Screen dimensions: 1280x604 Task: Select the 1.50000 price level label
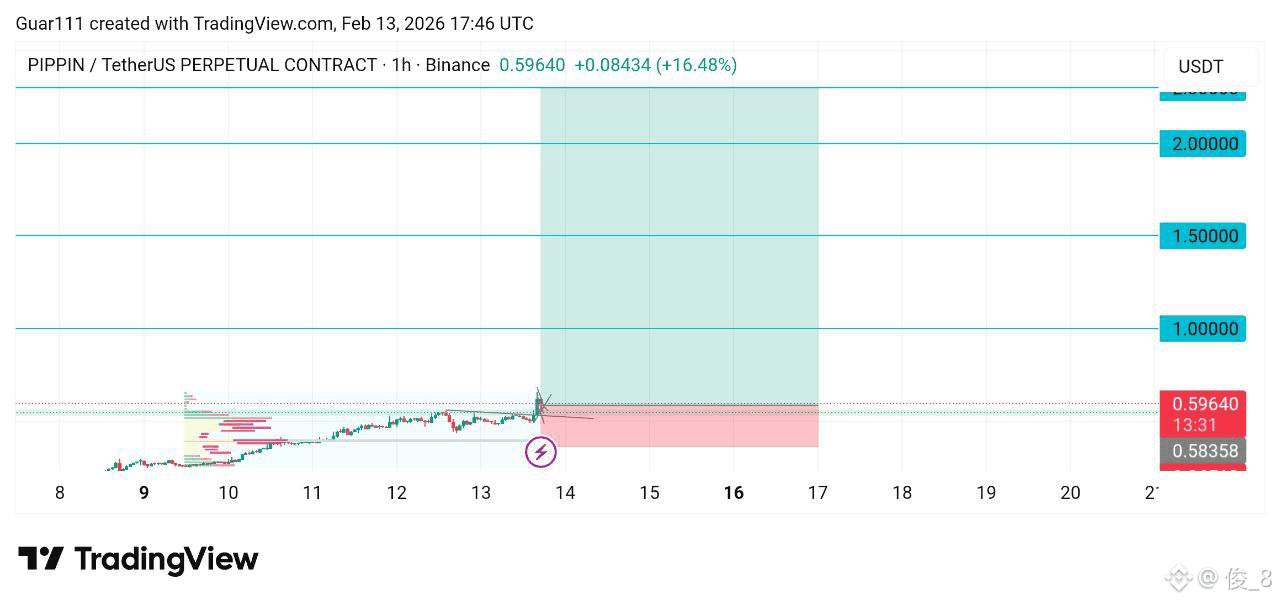click(1202, 236)
